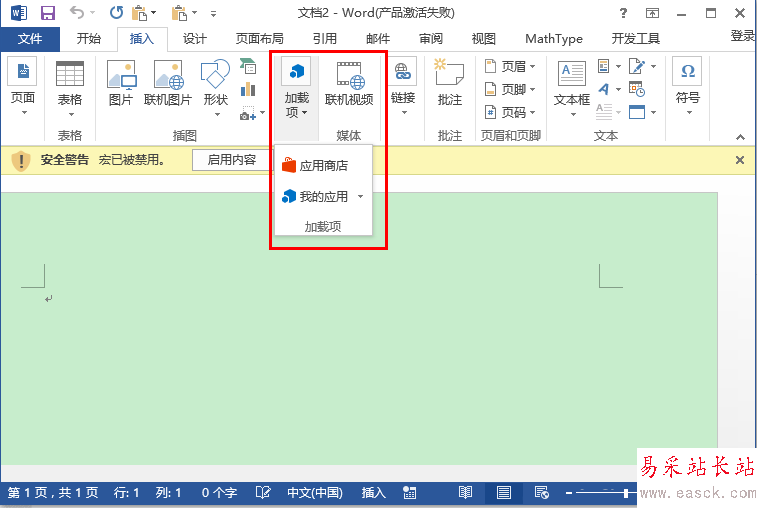Click the Undo arrow icon
This screenshot has width=757, height=508.
click(77, 12)
